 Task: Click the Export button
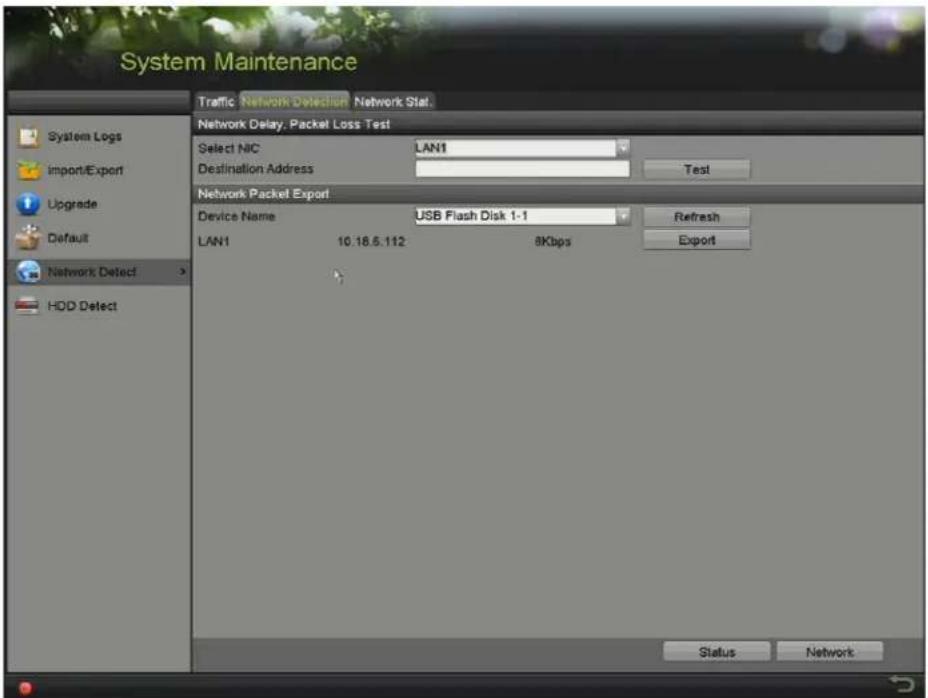[x=697, y=240]
